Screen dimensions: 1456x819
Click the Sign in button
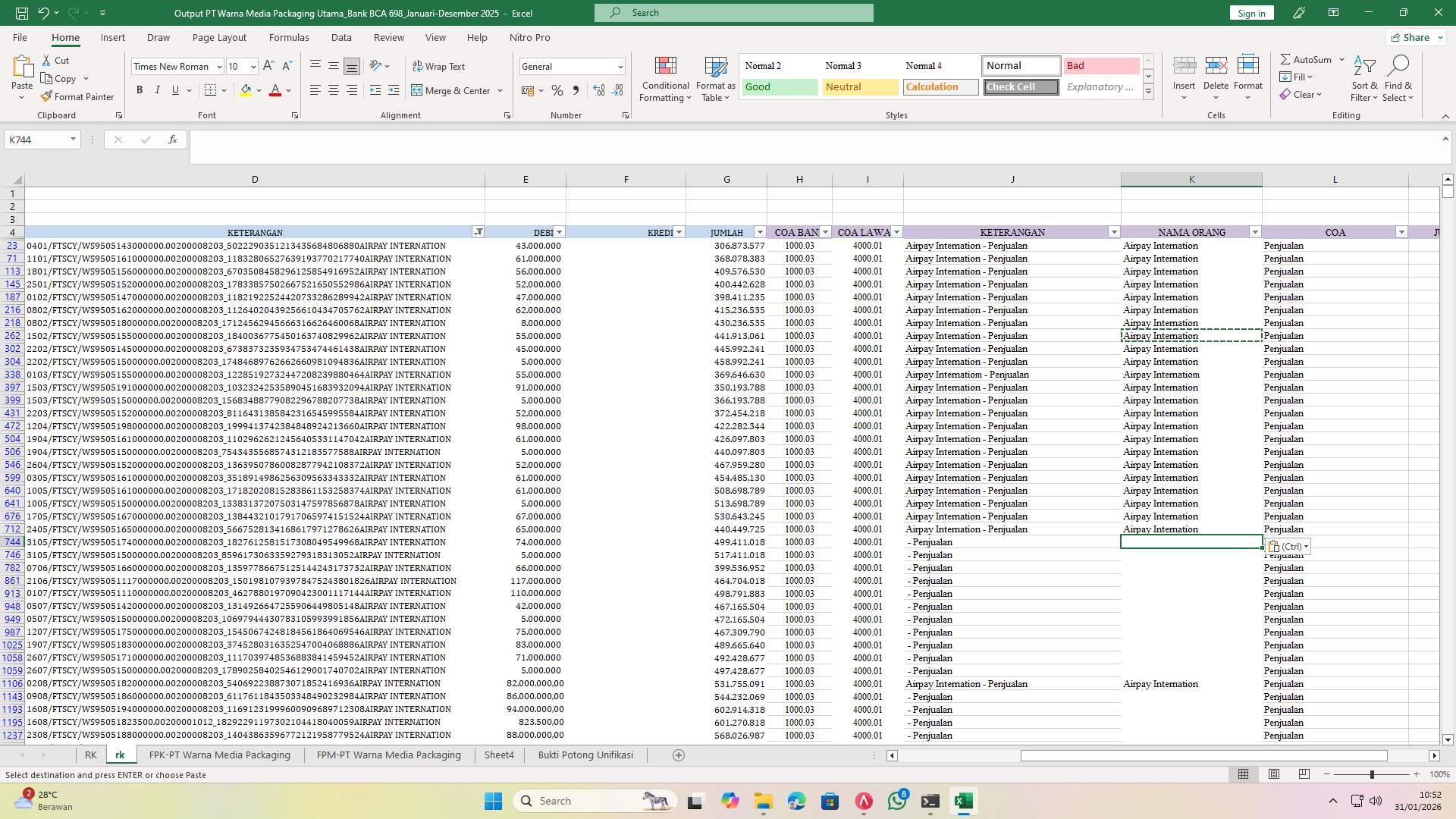pos(1250,13)
